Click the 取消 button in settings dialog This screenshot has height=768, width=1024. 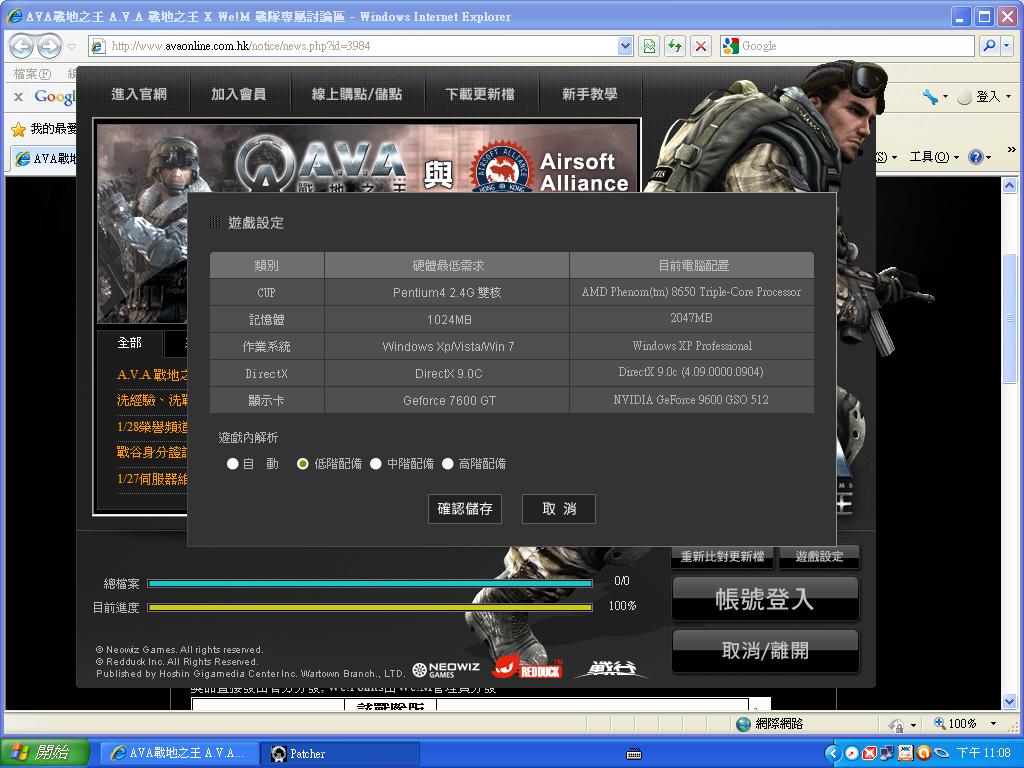coord(558,509)
